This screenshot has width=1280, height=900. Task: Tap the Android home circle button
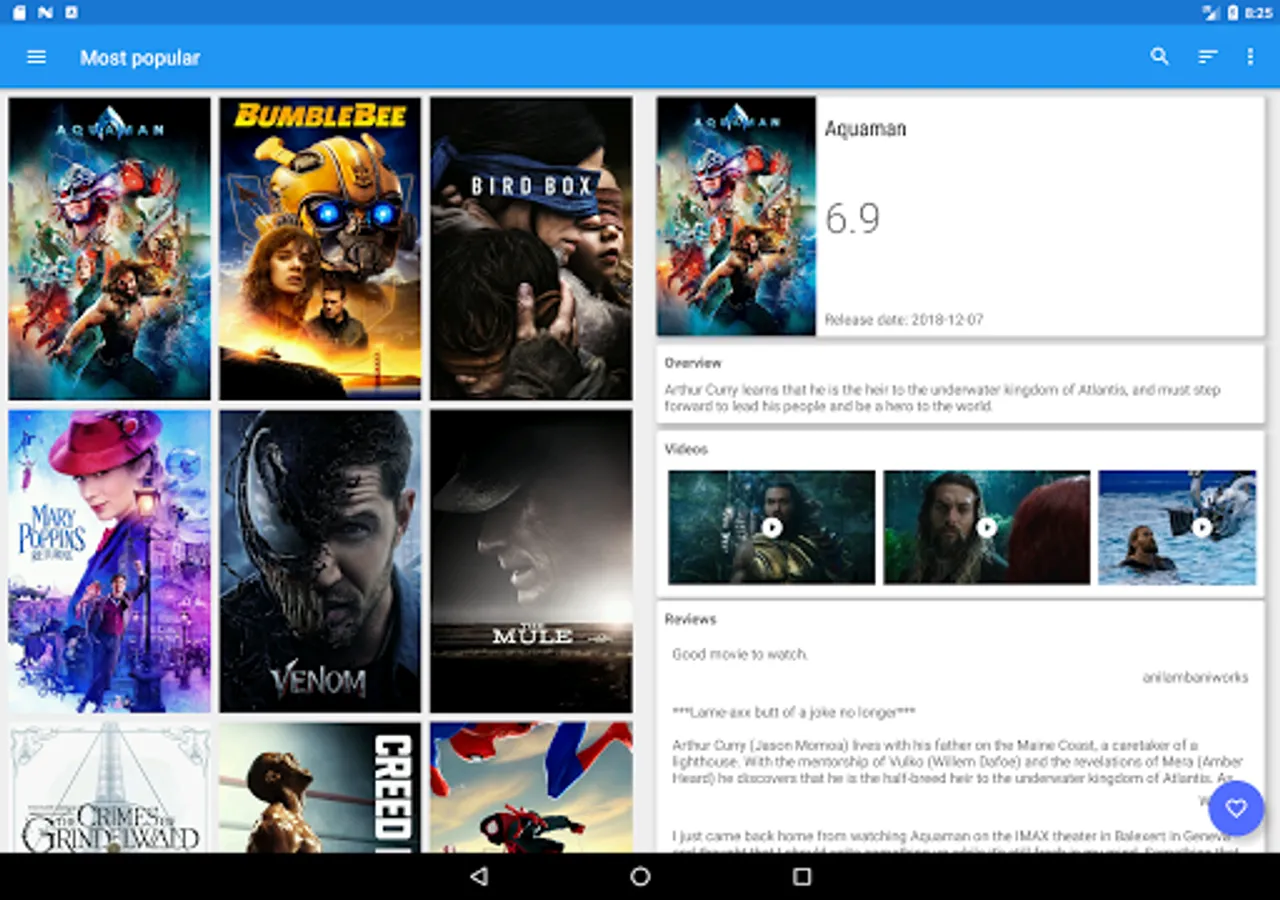coord(640,877)
